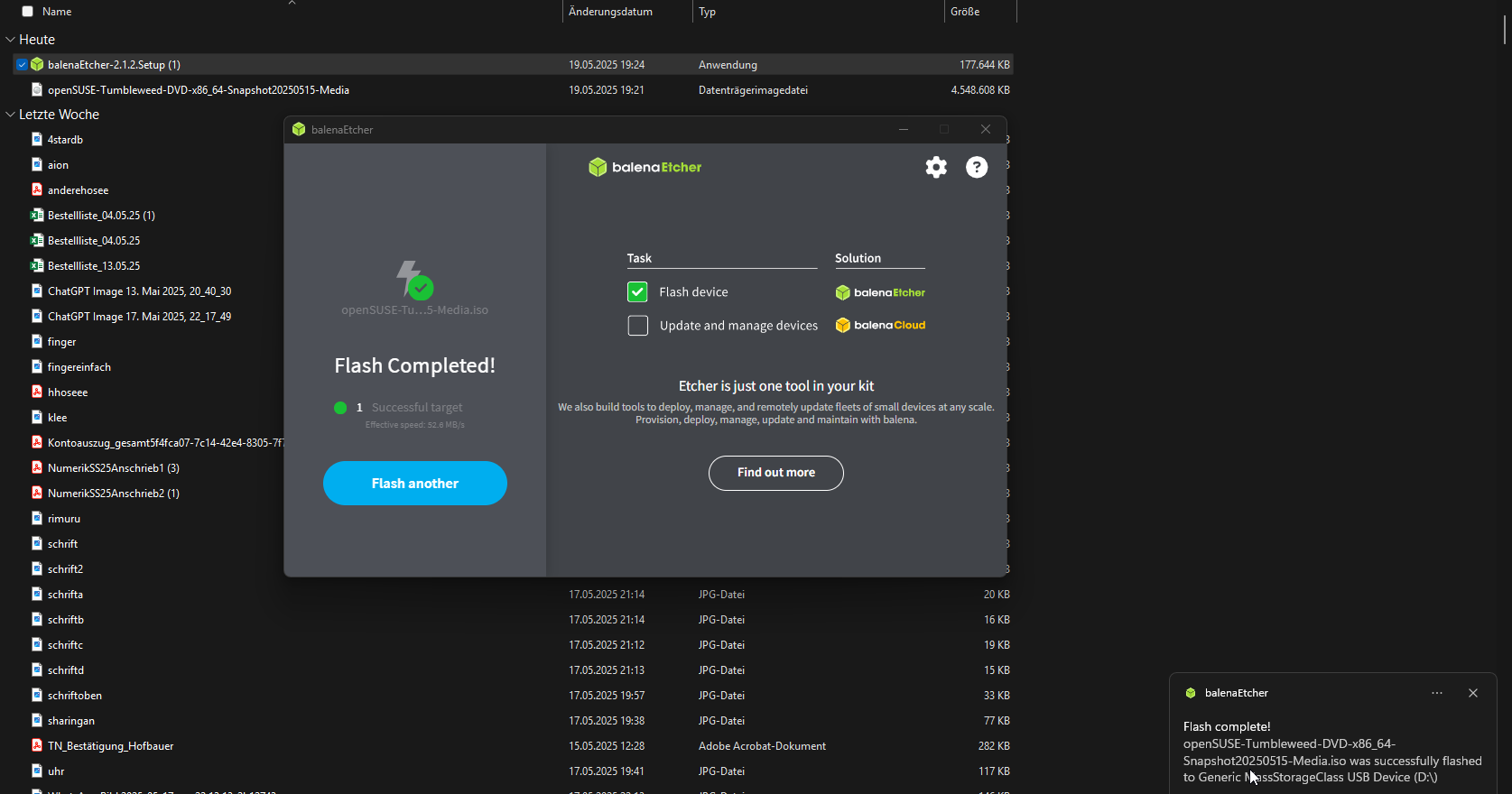Click the openSUSE disc image file icon
Screen dimensions: 1512x794
point(37,89)
